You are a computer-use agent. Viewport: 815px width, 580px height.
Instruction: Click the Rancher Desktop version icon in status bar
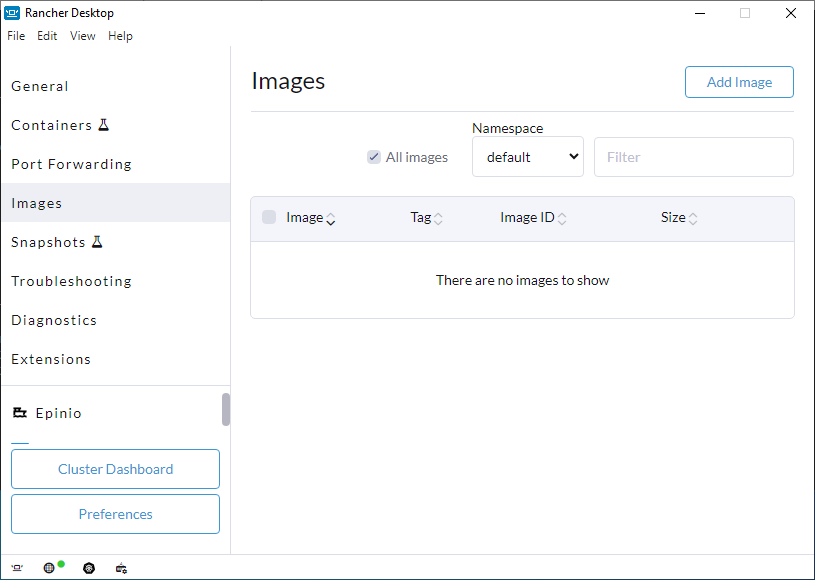(x=17, y=568)
